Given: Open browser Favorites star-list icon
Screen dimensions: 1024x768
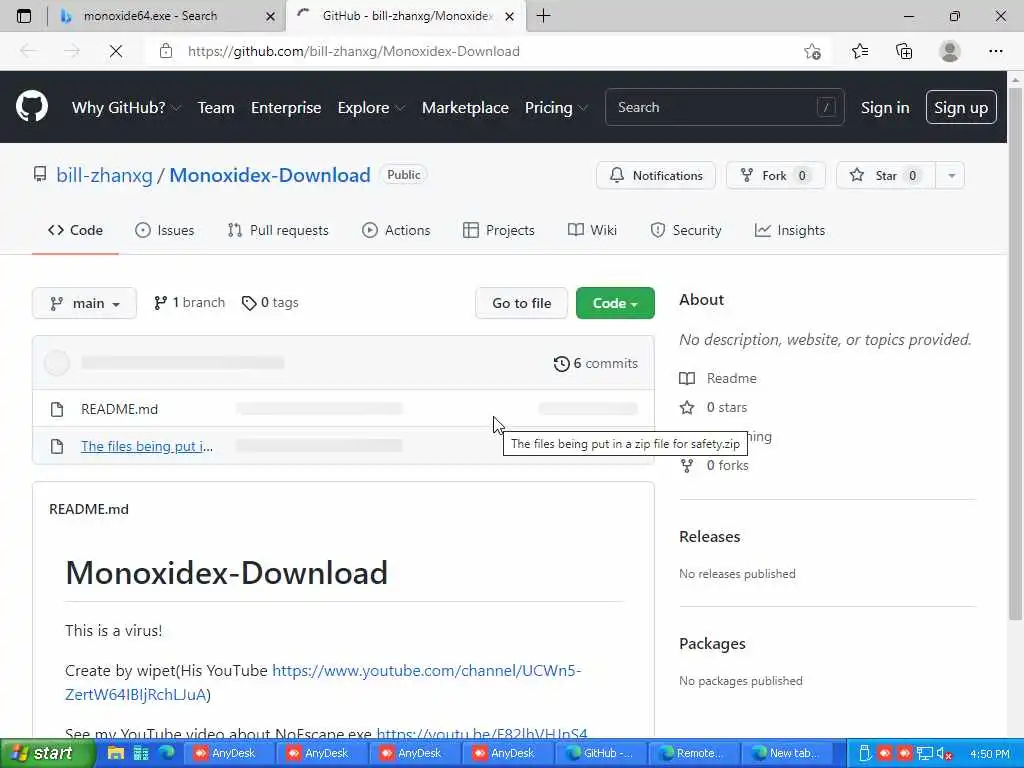Looking at the screenshot, I should click(x=859, y=51).
